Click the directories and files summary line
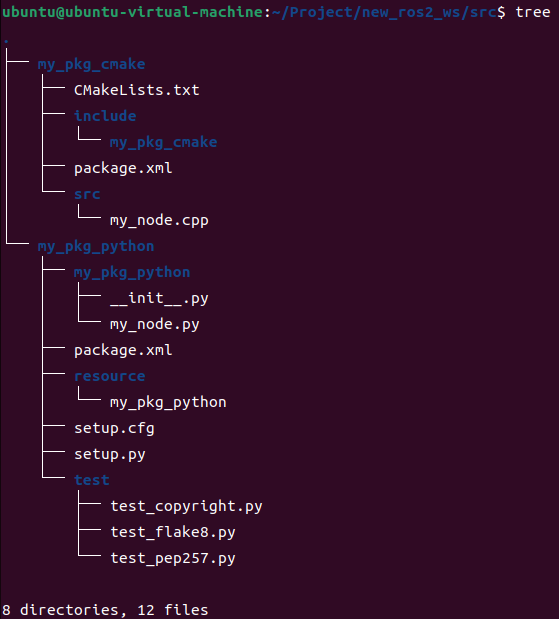The width and height of the screenshot is (559, 619). 105,610
